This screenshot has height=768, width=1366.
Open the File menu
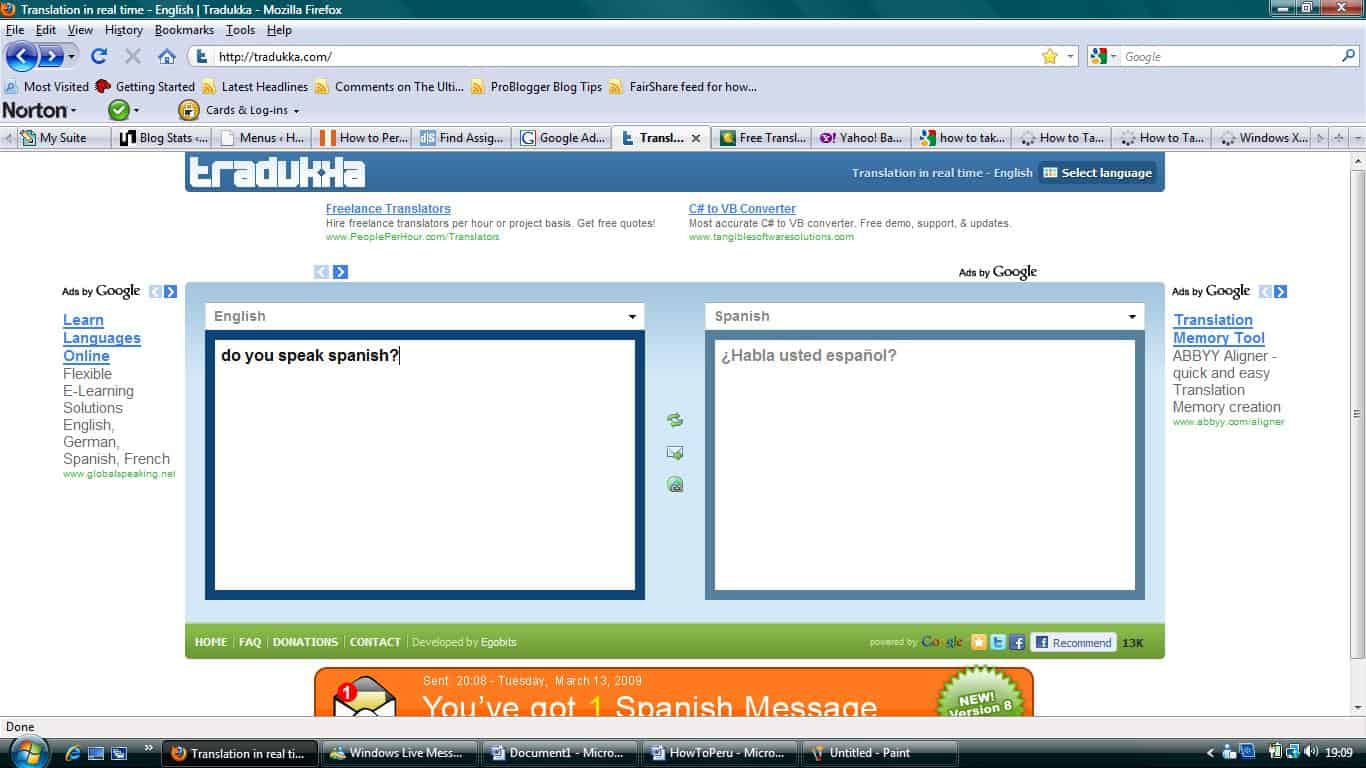[14, 30]
